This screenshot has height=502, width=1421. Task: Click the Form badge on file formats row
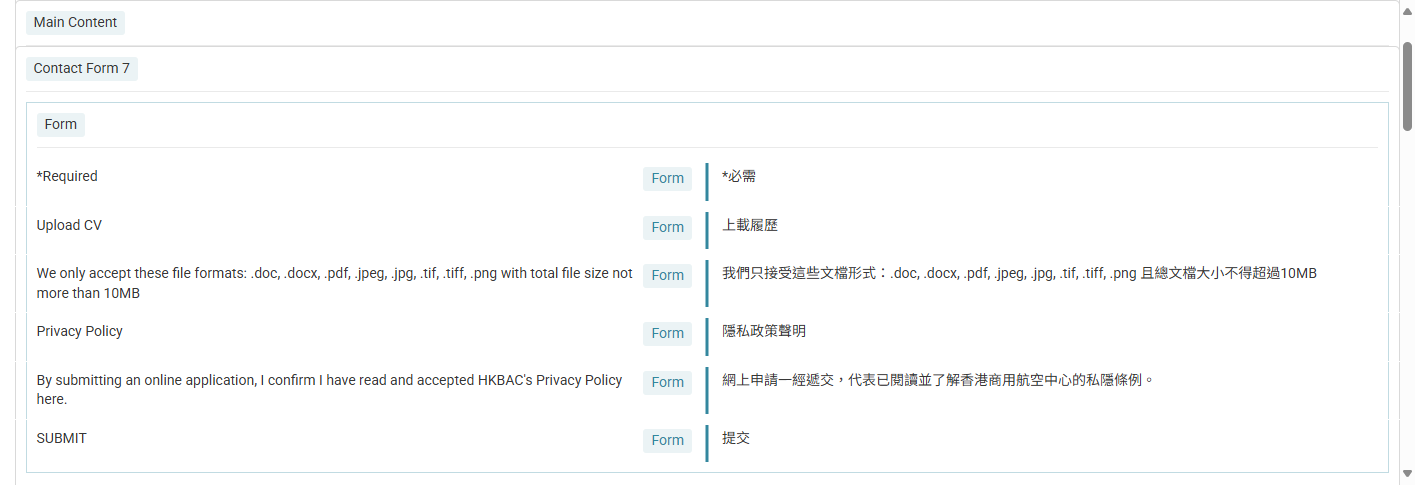(x=667, y=276)
